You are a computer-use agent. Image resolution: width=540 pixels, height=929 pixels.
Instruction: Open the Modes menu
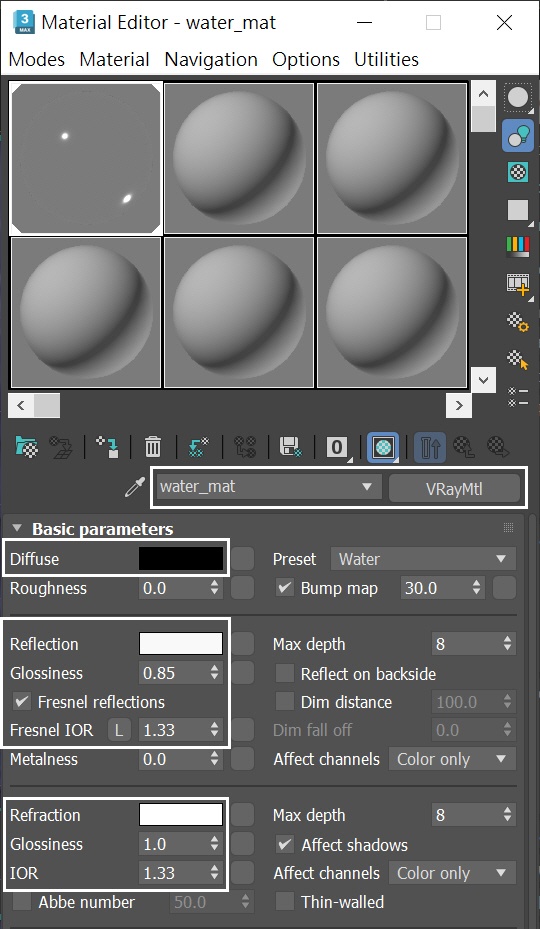[37, 59]
